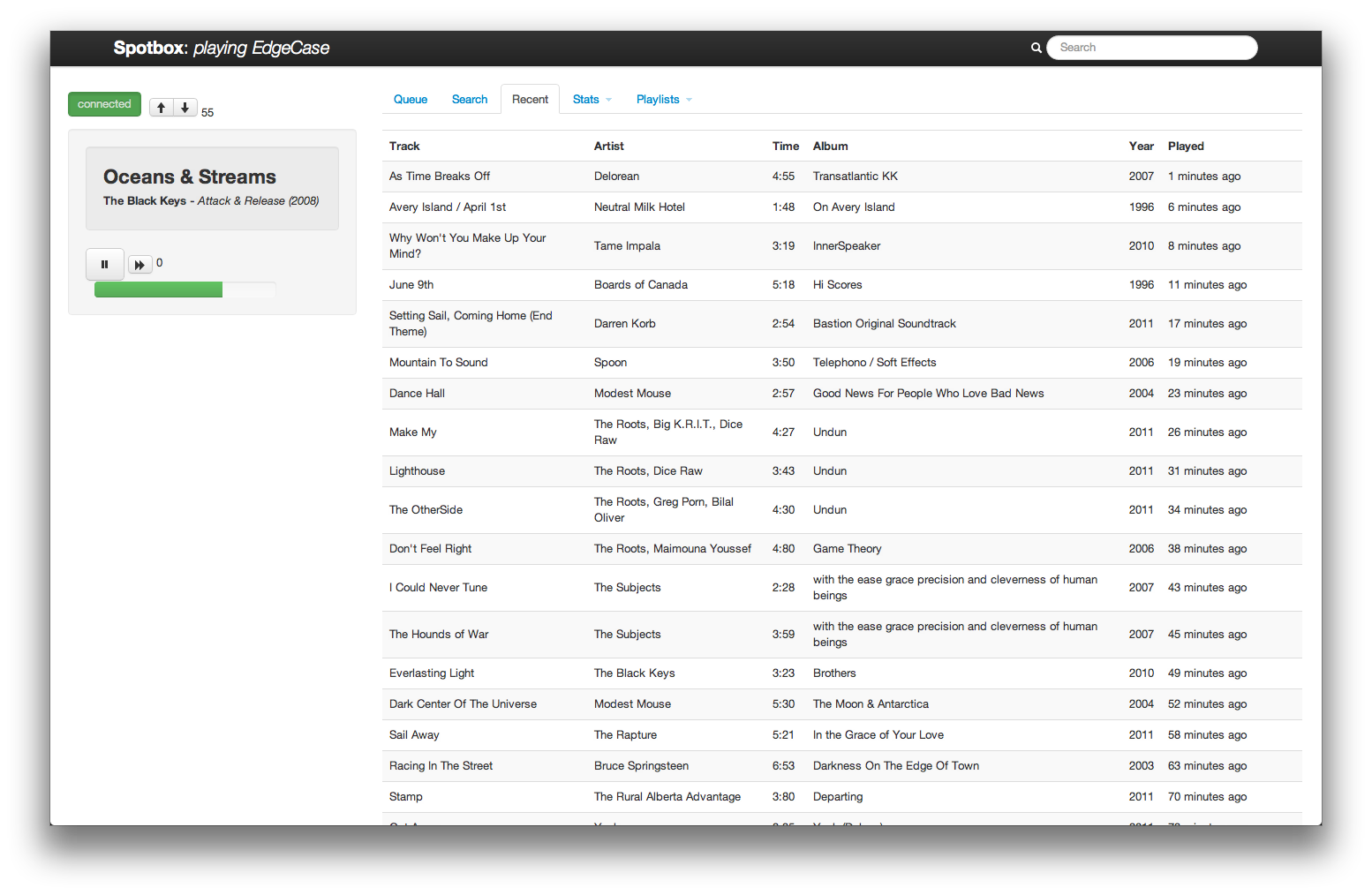This screenshot has width=1372, height=895.
Task: Open the Playlists dropdown menu
Action: (x=664, y=100)
